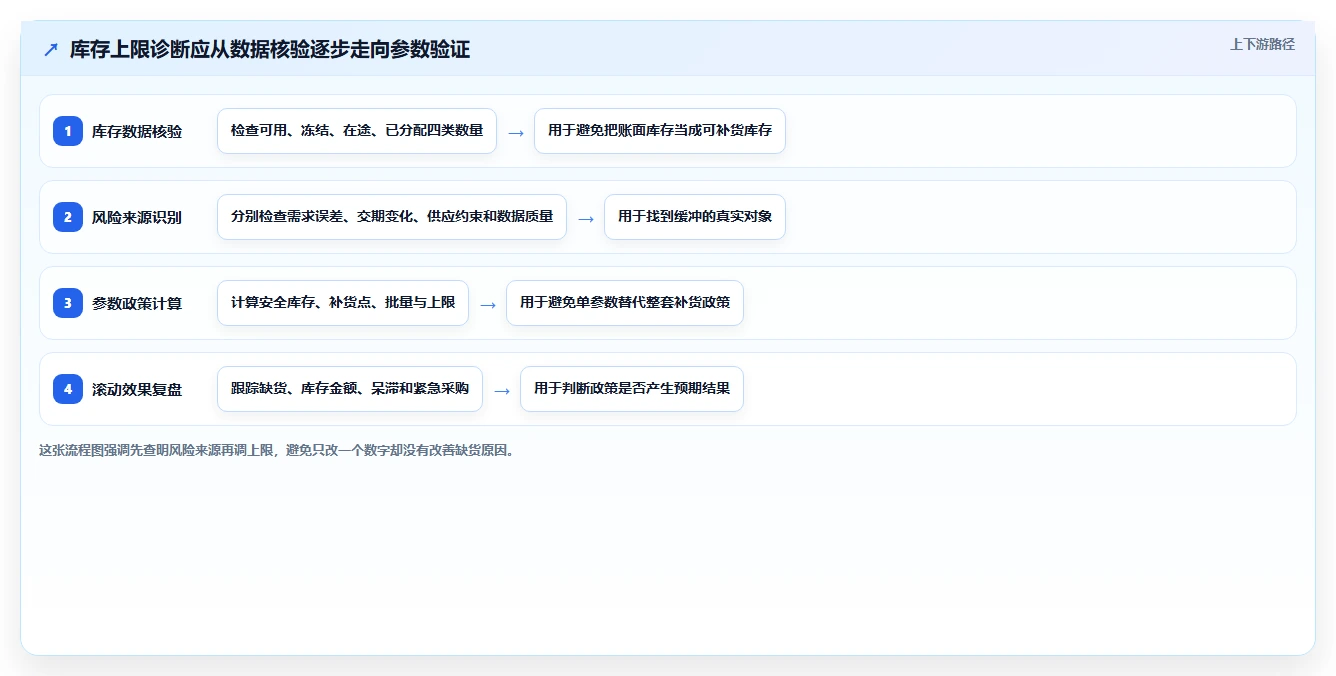
Task: Click box 用于判断政策是否产生预期结果
Action: [x=632, y=389]
